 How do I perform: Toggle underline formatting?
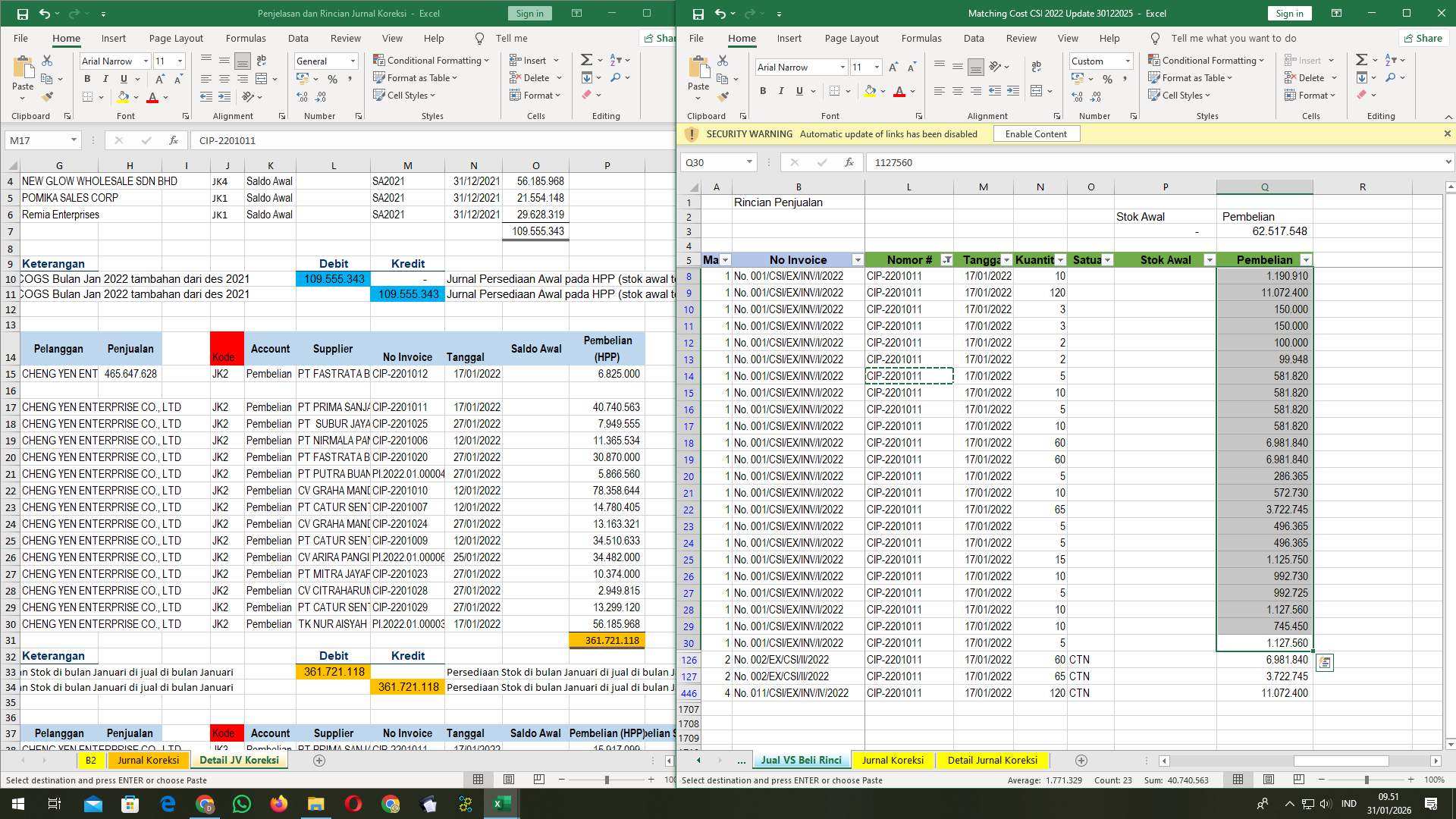click(x=799, y=91)
